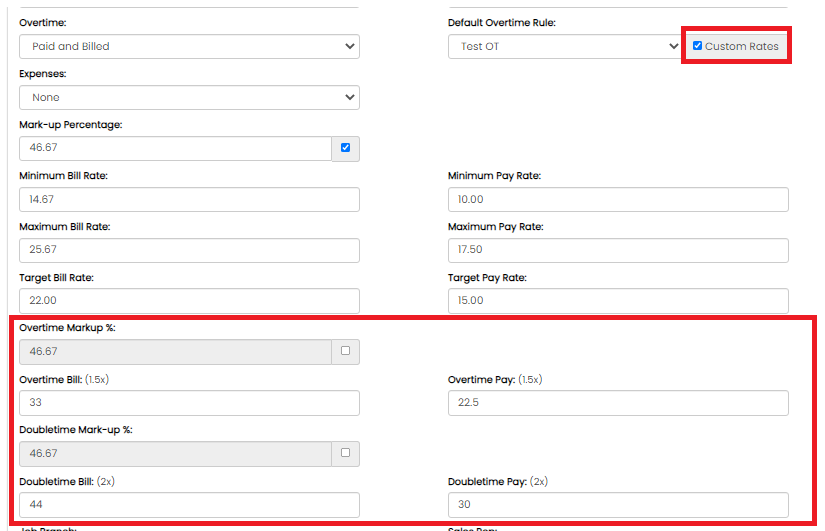Select the Maximum Bill Rate input
The height and width of the screenshot is (531, 825).
pyautogui.click(x=189, y=250)
